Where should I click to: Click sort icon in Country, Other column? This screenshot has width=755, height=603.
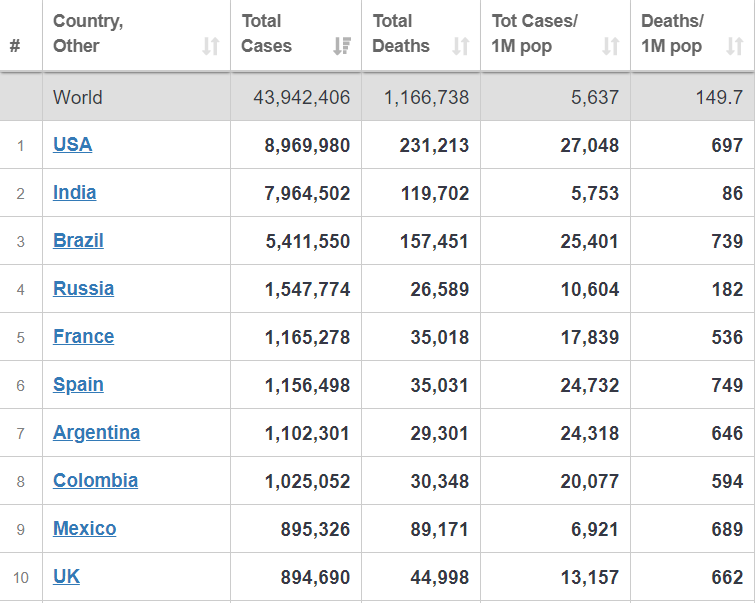[210, 46]
